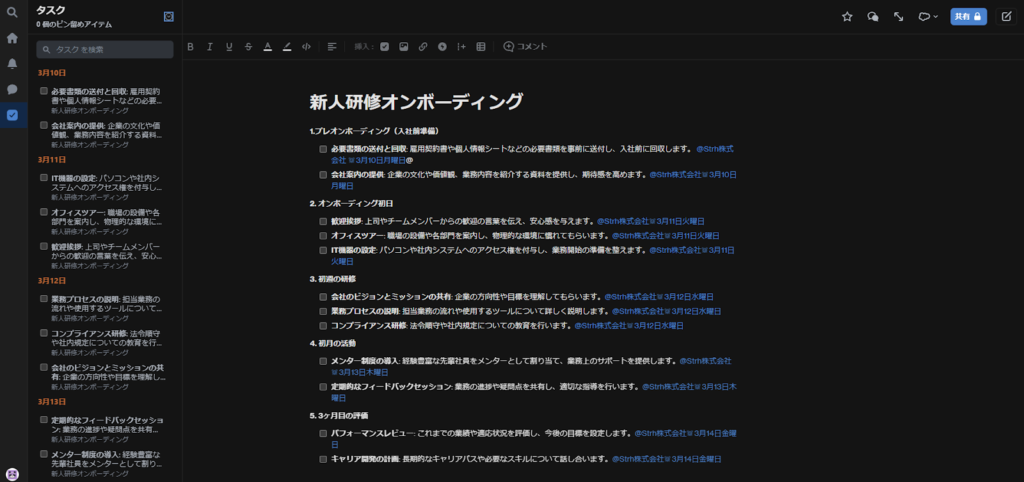Click the コメント comment button
The width and height of the screenshot is (1024, 482).
click(x=525, y=46)
